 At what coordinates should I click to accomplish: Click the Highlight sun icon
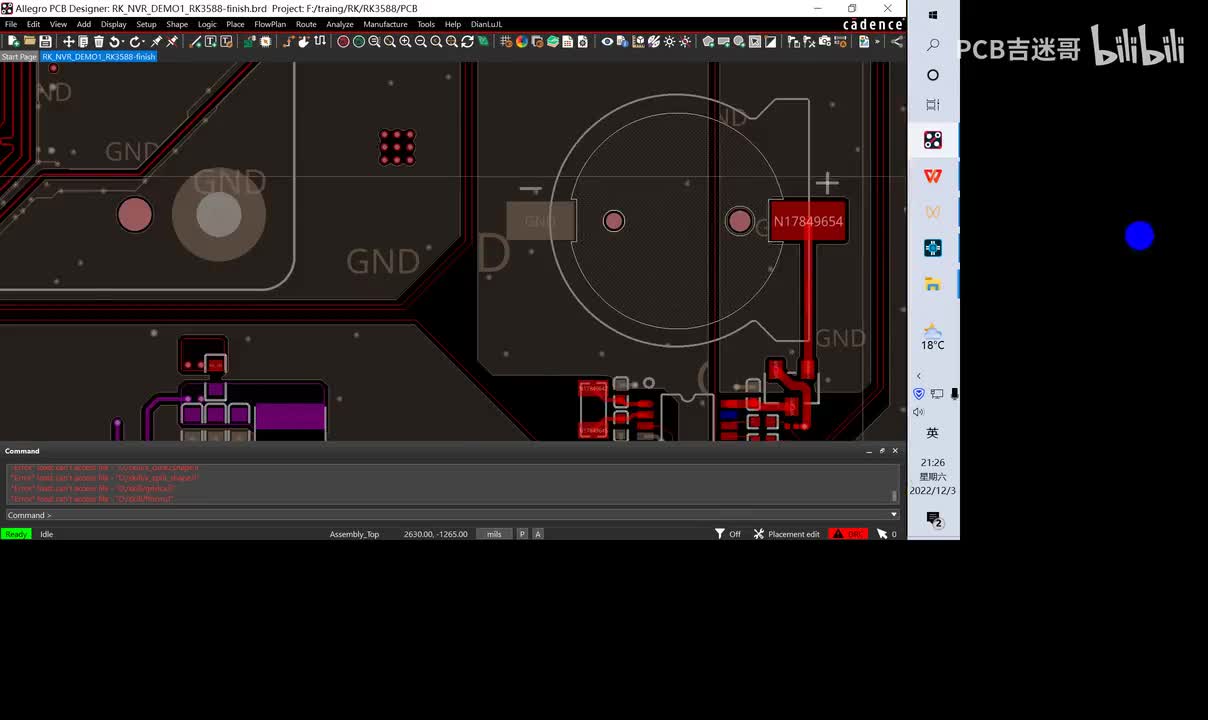(x=670, y=41)
